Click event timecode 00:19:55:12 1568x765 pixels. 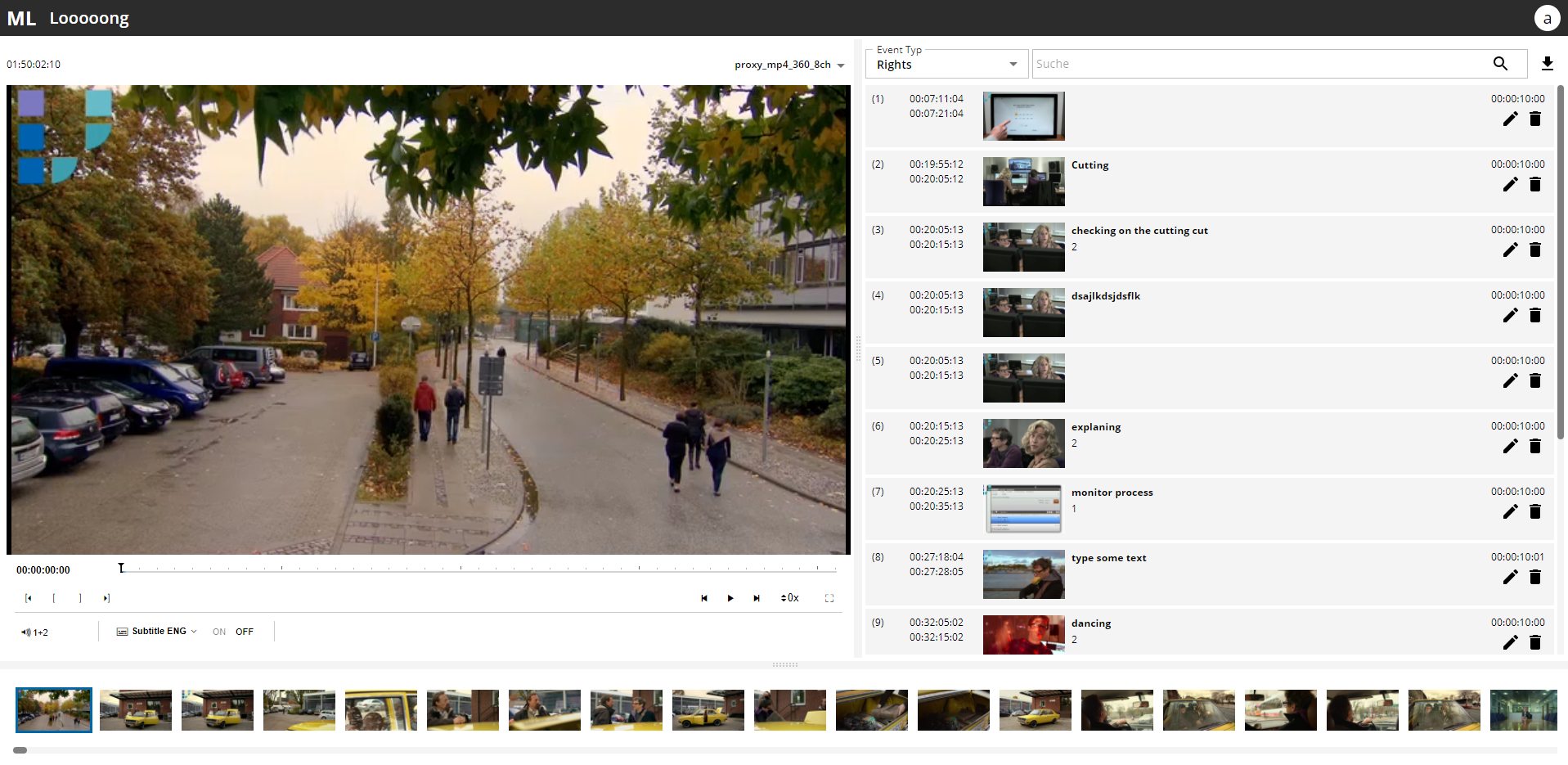tap(937, 164)
